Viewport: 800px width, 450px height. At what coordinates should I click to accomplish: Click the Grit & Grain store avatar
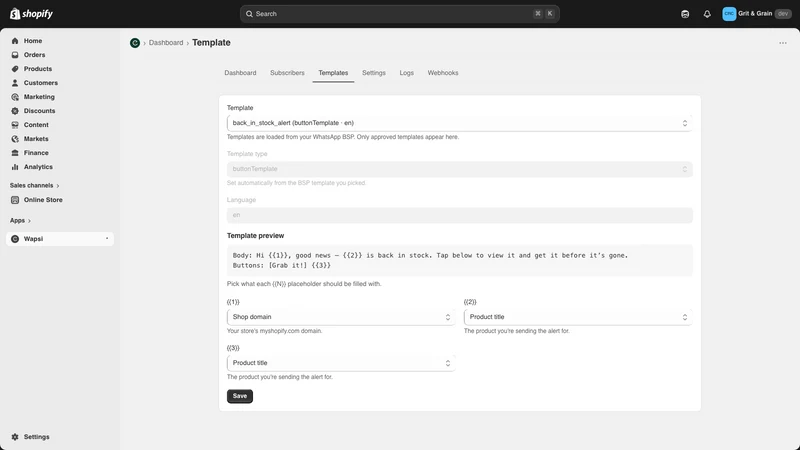pos(729,14)
